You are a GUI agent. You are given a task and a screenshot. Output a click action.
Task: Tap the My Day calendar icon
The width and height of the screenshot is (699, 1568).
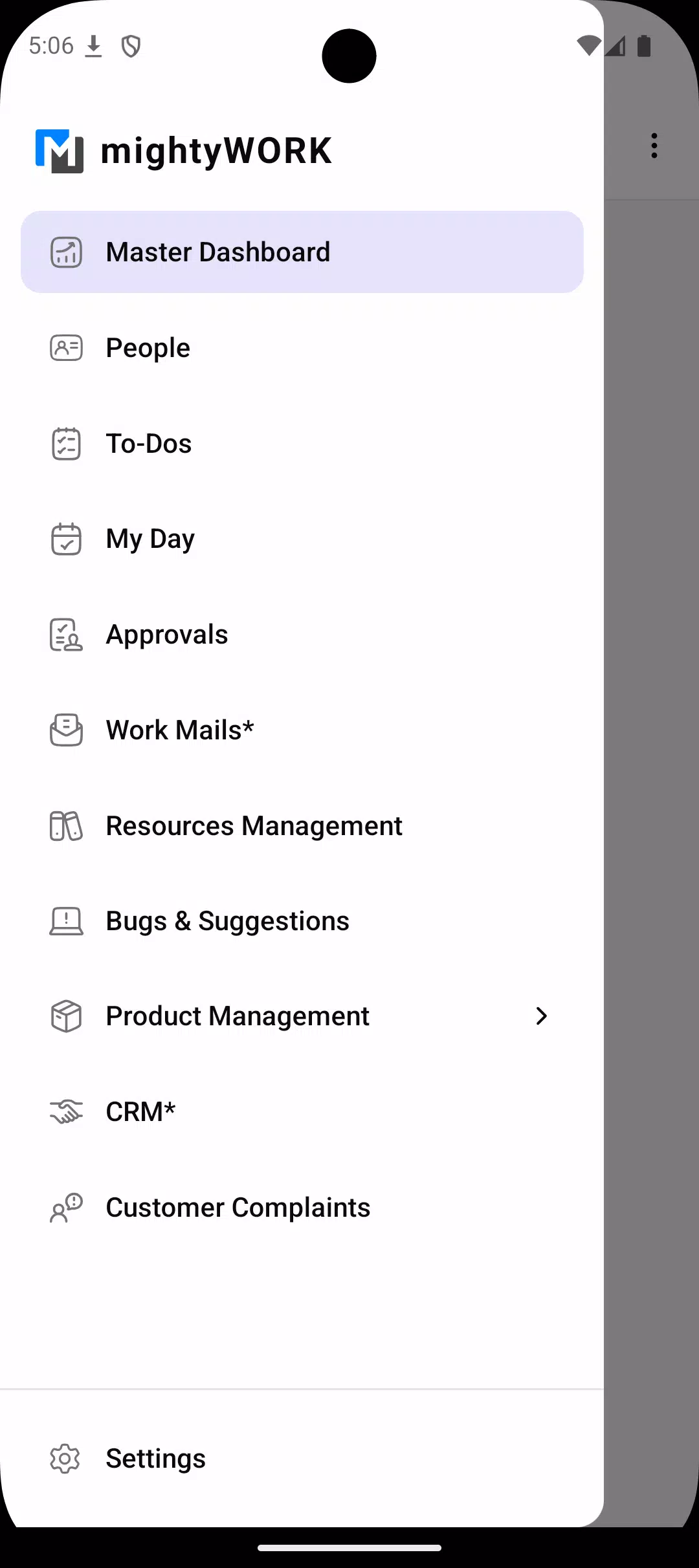click(x=66, y=539)
